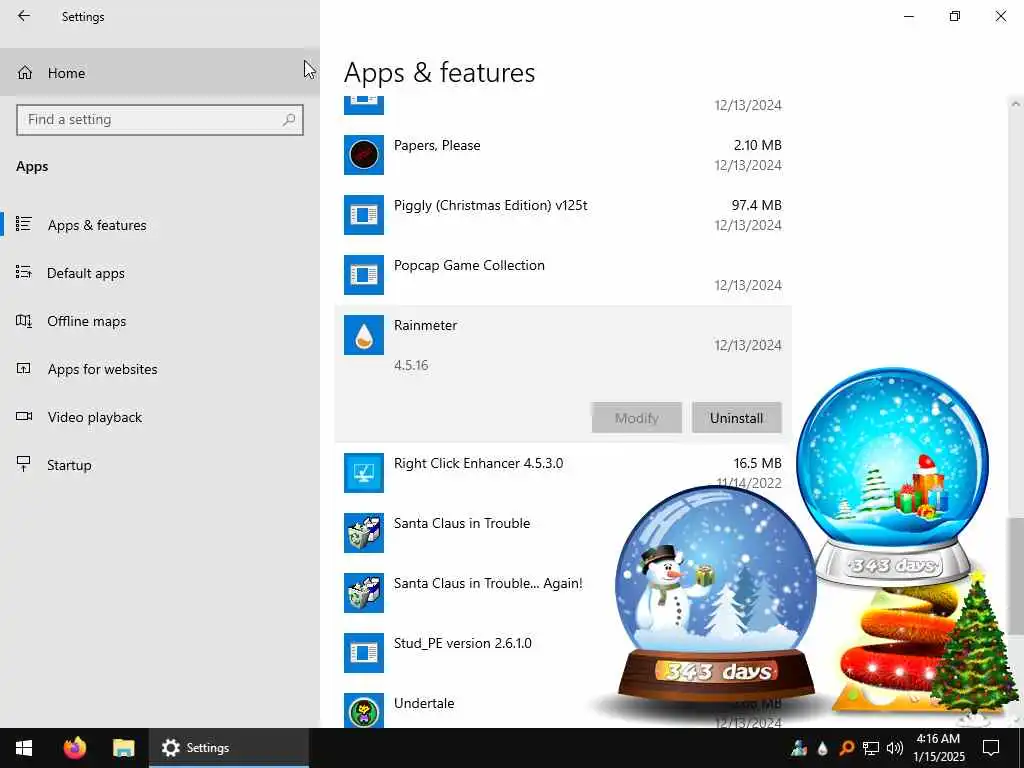Click the Apps & features list icon in sidebar

pos(24,224)
